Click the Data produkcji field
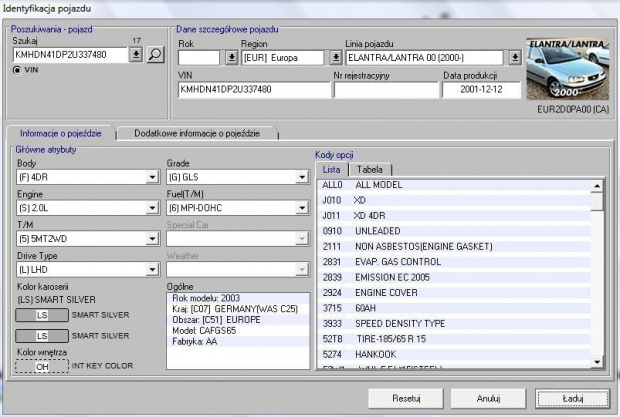 [481, 90]
